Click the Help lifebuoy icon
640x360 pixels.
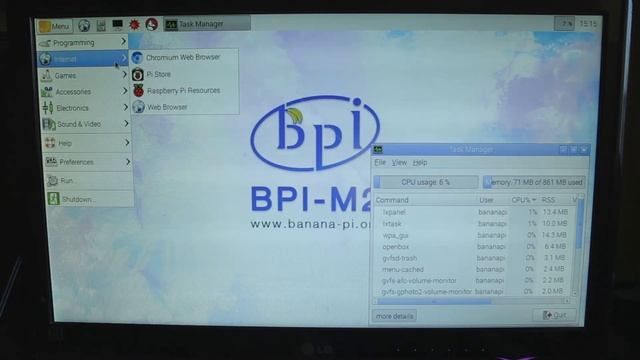tap(50, 143)
